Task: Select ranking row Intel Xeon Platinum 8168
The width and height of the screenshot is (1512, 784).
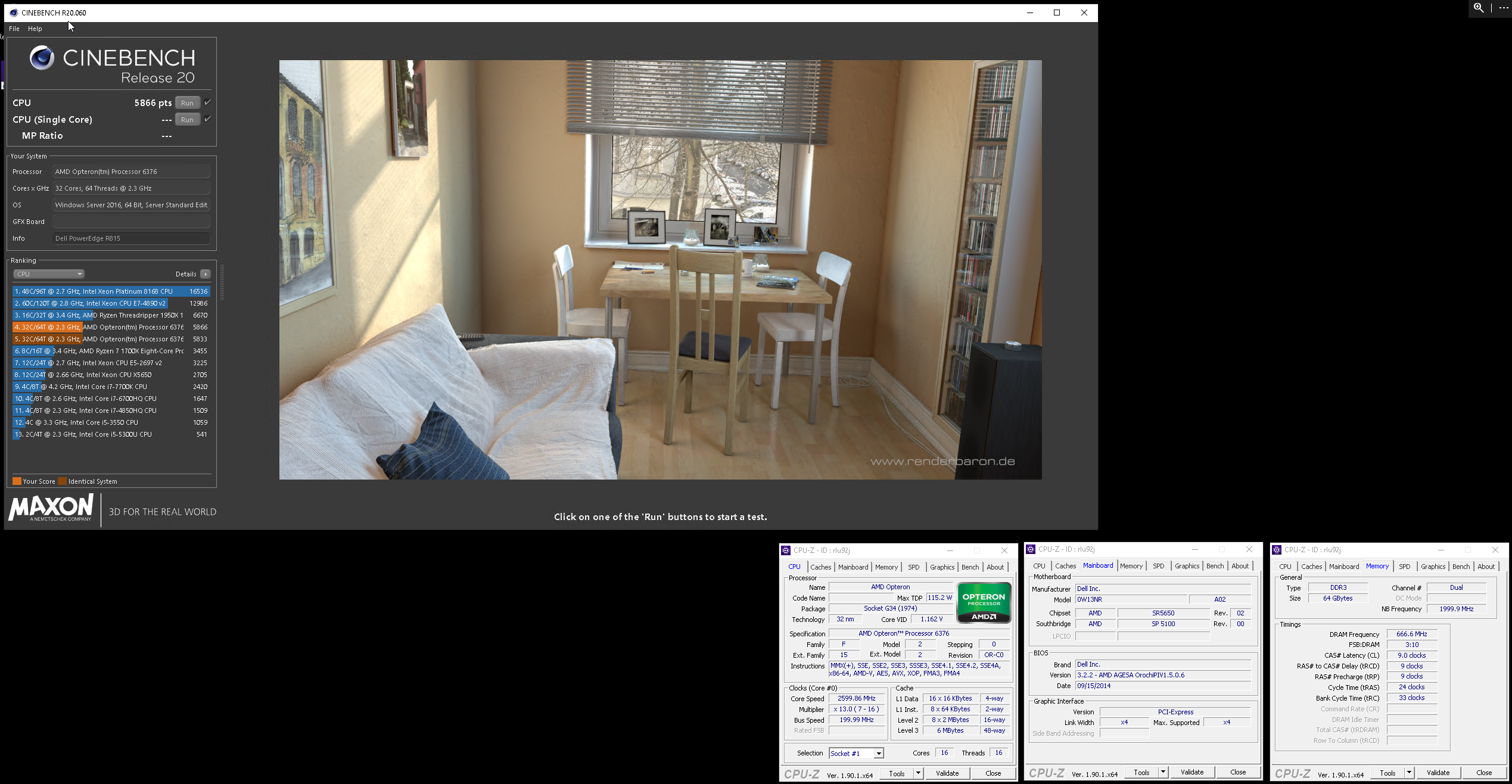Action: click(x=111, y=291)
